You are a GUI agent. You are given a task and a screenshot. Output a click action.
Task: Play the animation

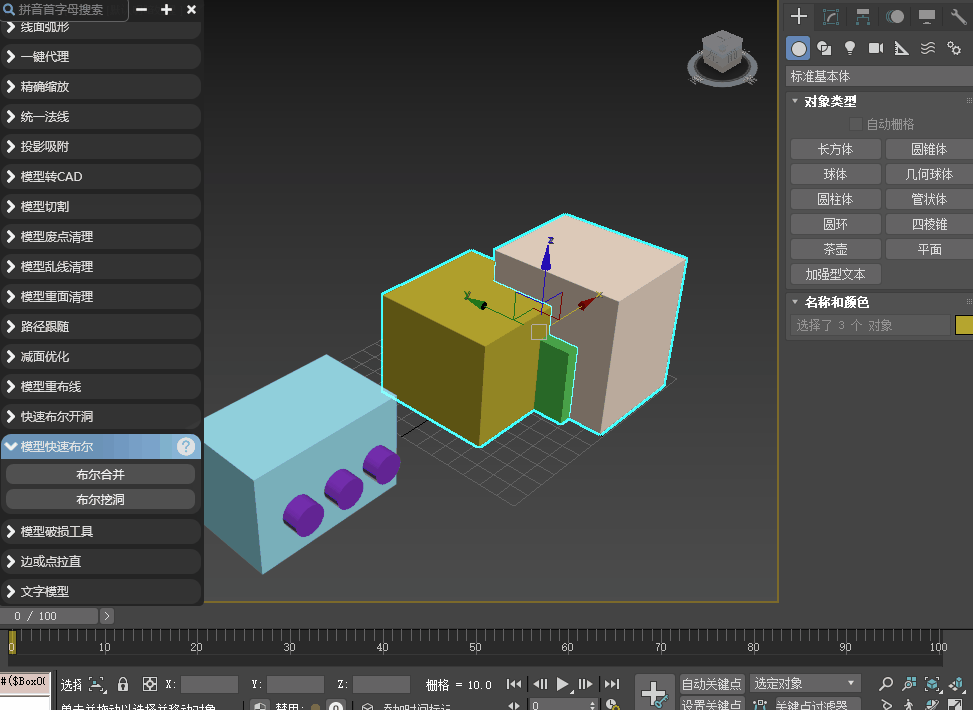pyautogui.click(x=562, y=684)
